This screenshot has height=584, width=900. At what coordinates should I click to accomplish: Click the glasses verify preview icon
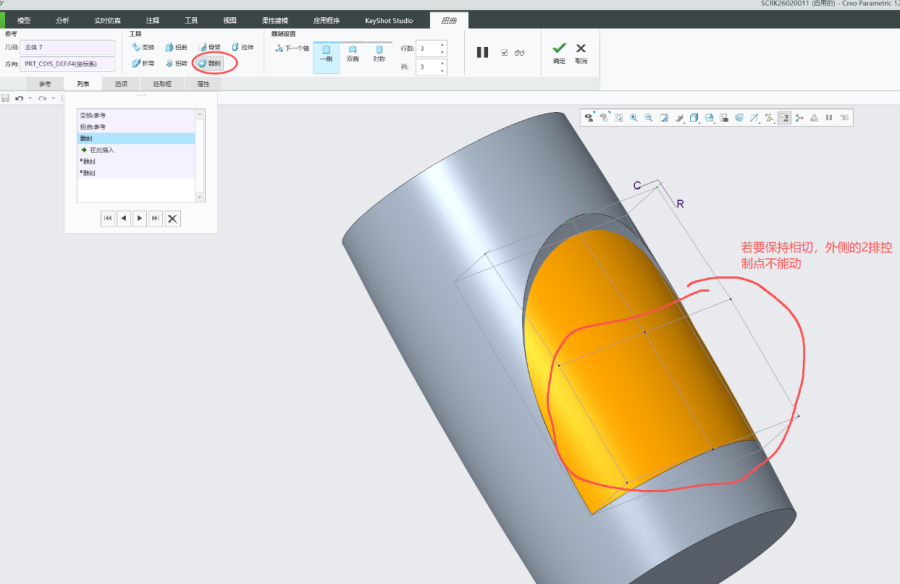click(519, 52)
